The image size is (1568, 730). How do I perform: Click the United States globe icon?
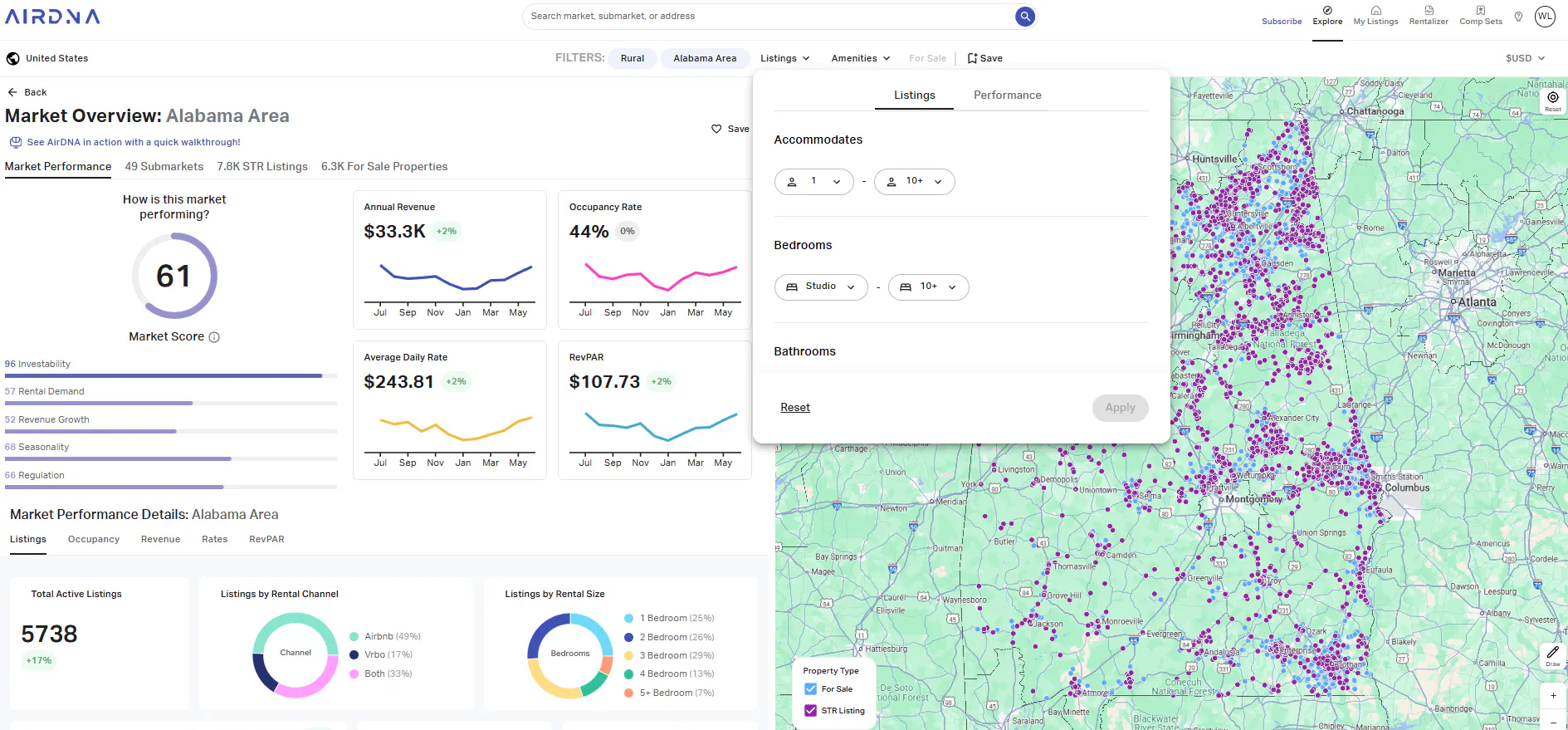(x=12, y=58)
